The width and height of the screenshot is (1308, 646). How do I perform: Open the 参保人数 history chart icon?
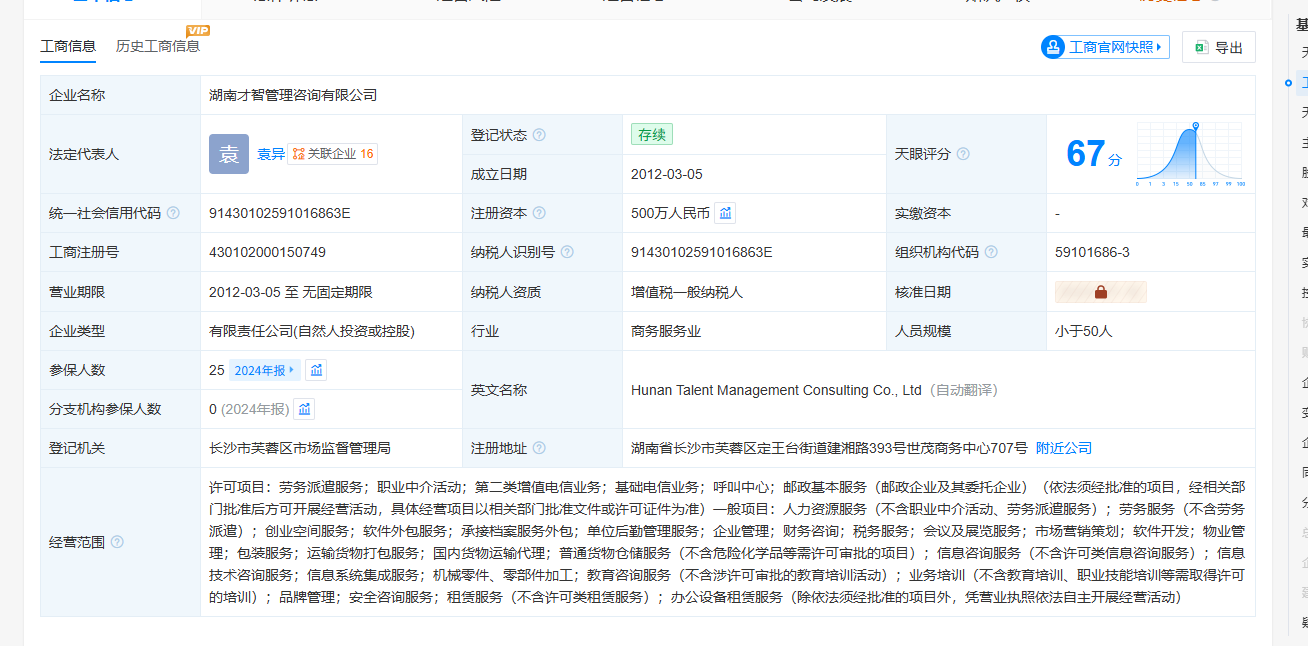[x=316, y=370]
